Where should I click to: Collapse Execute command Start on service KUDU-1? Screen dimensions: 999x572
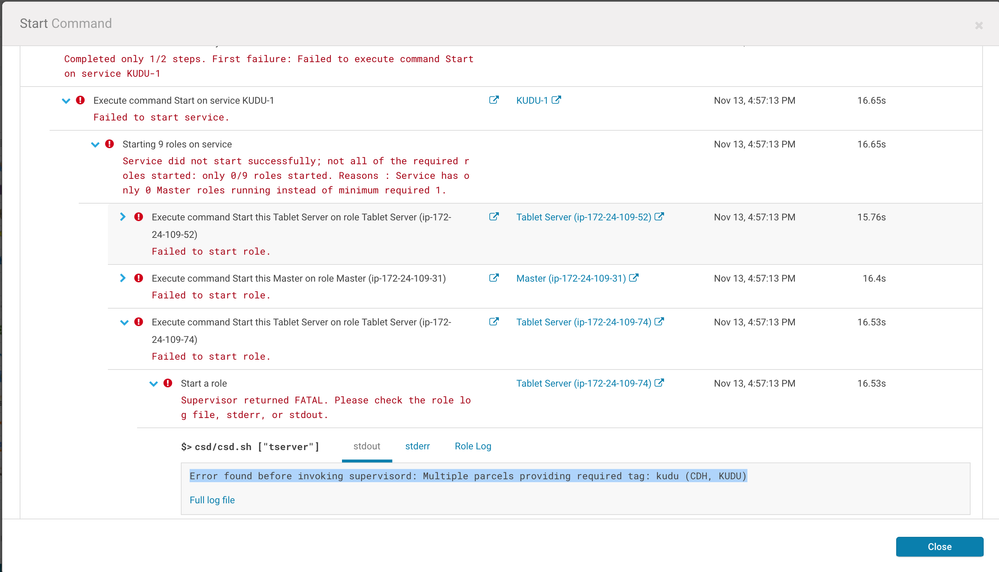tap(66, 100)
